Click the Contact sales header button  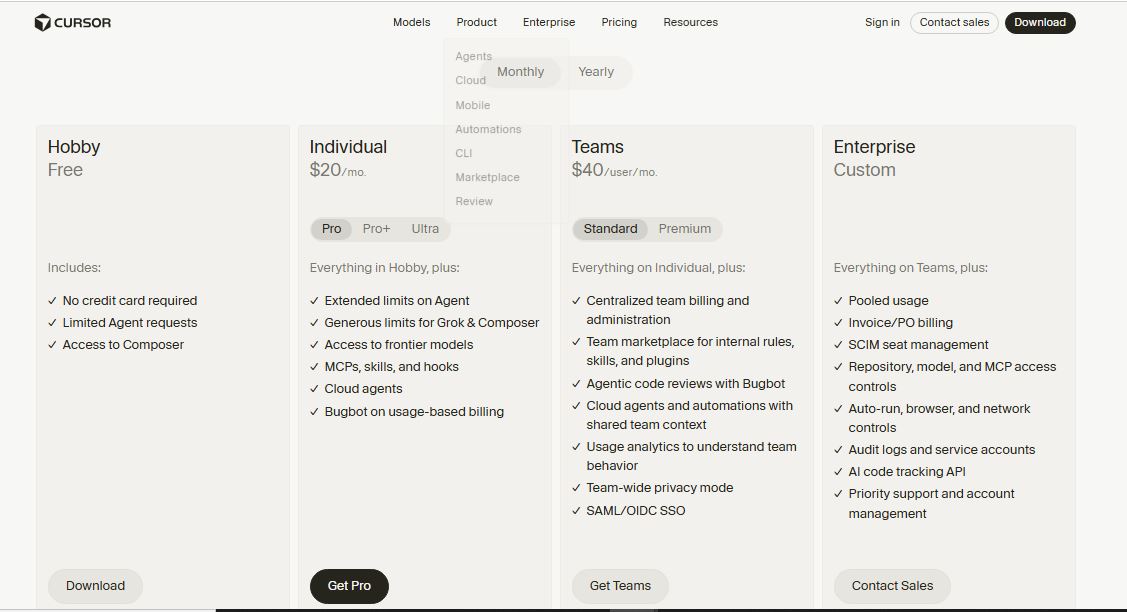coord(954,22)
